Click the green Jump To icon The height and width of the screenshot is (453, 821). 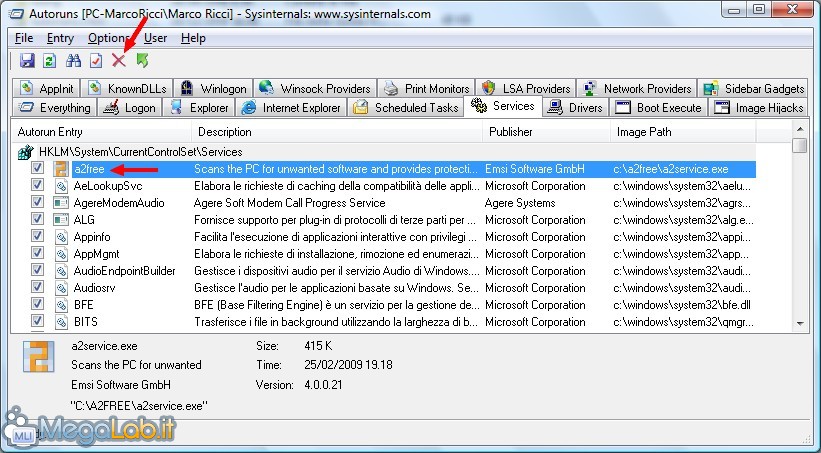coord(142,61)
